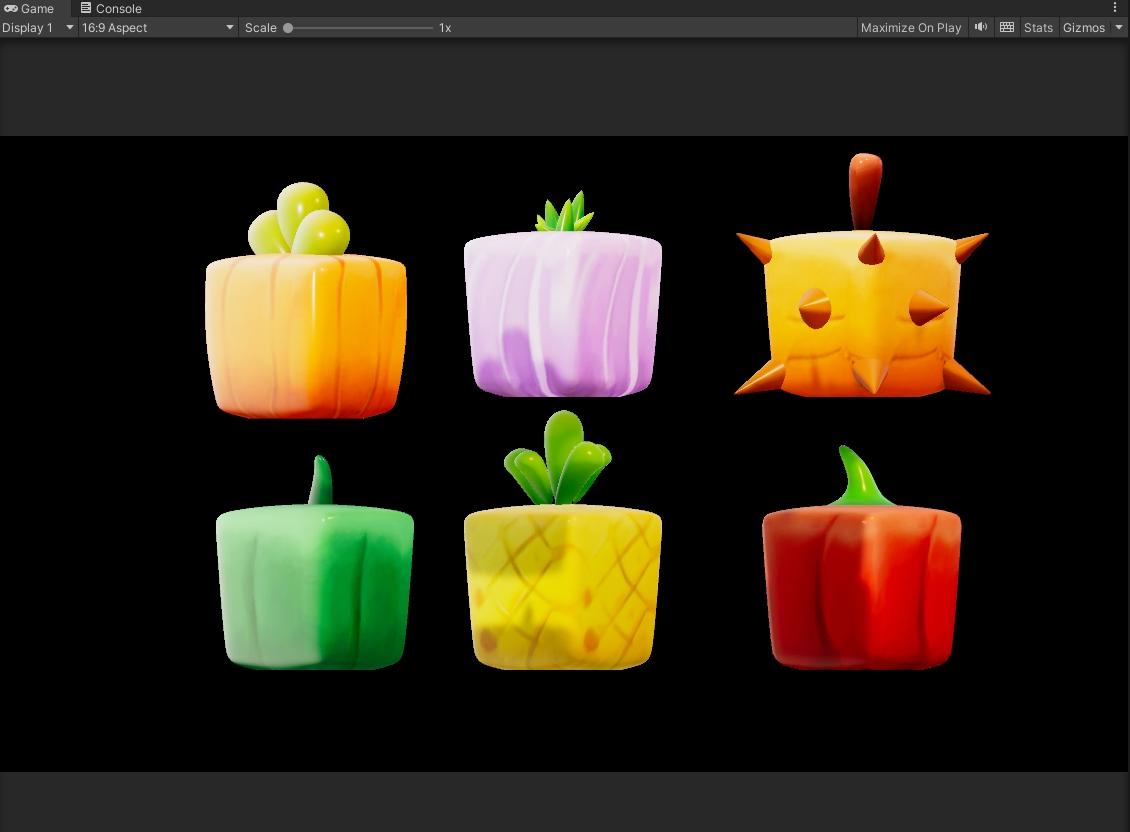Enable the Stats overlay
1130x832 pixels.
click(1038, 27)
